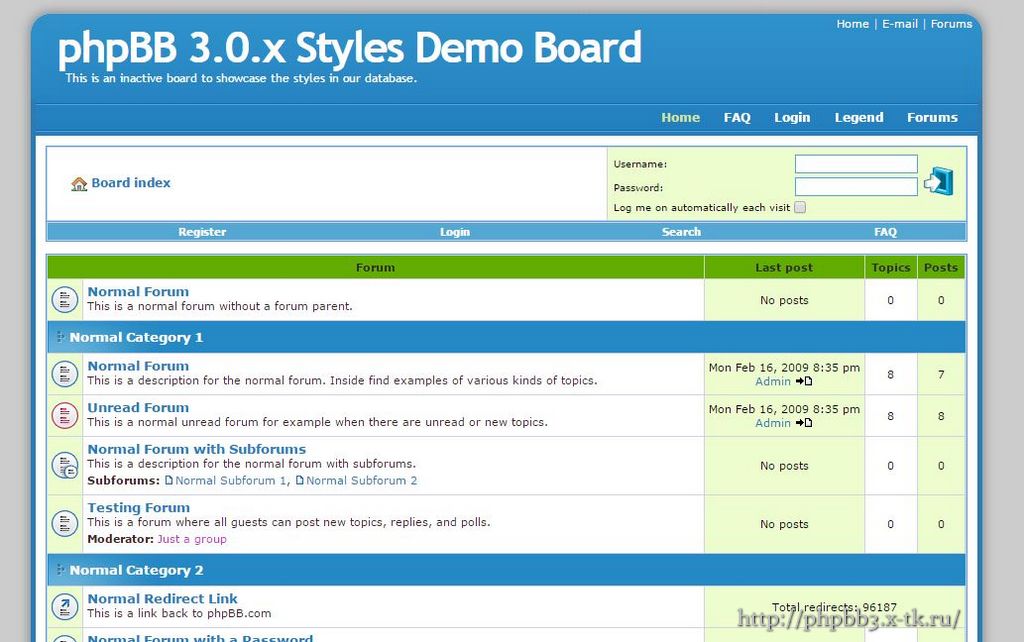Click the red Unread Forum status icon
Screen dimensions: 1024x642
[x=65, y=416]
